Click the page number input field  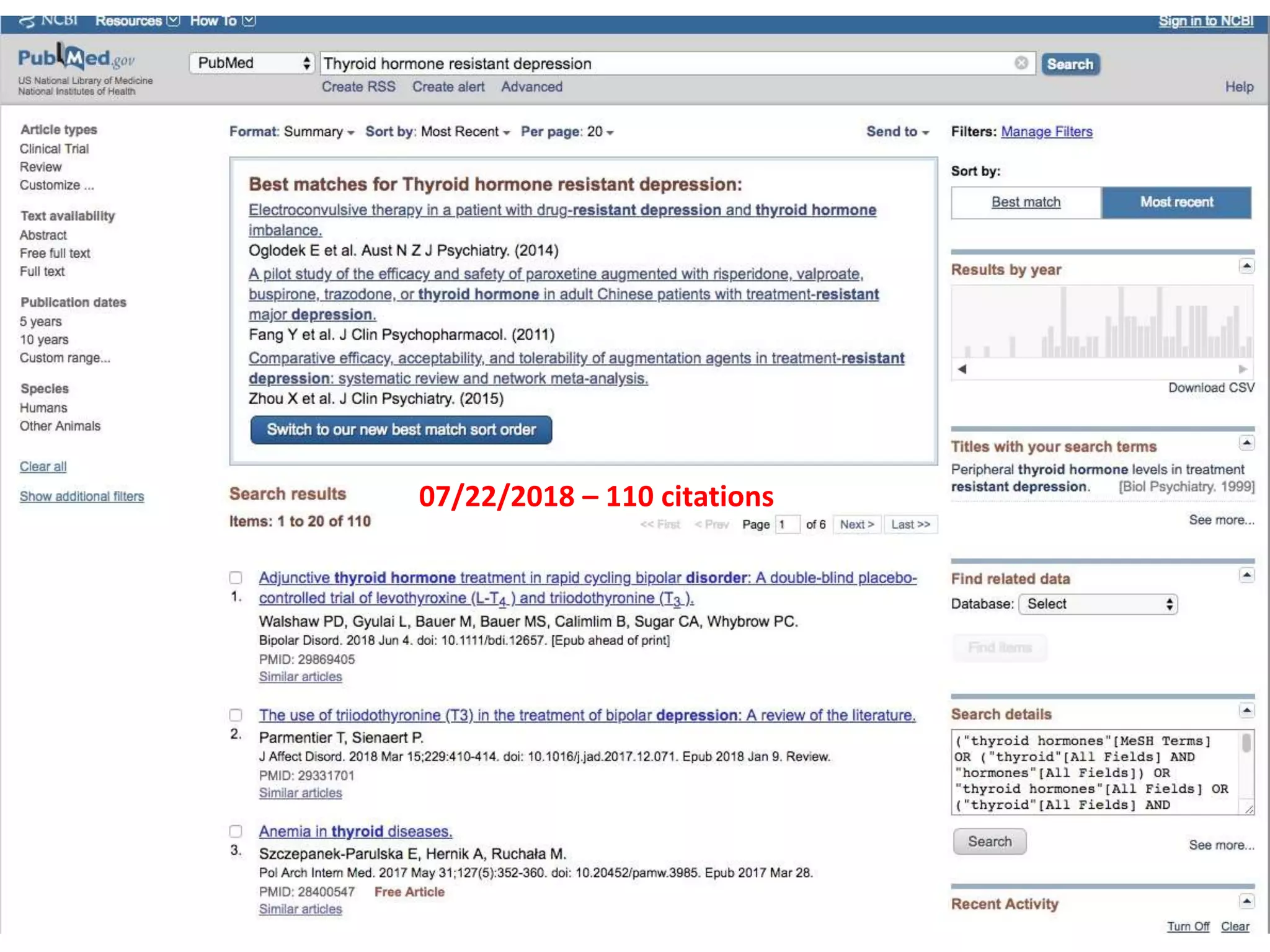(x=786, y=525)
